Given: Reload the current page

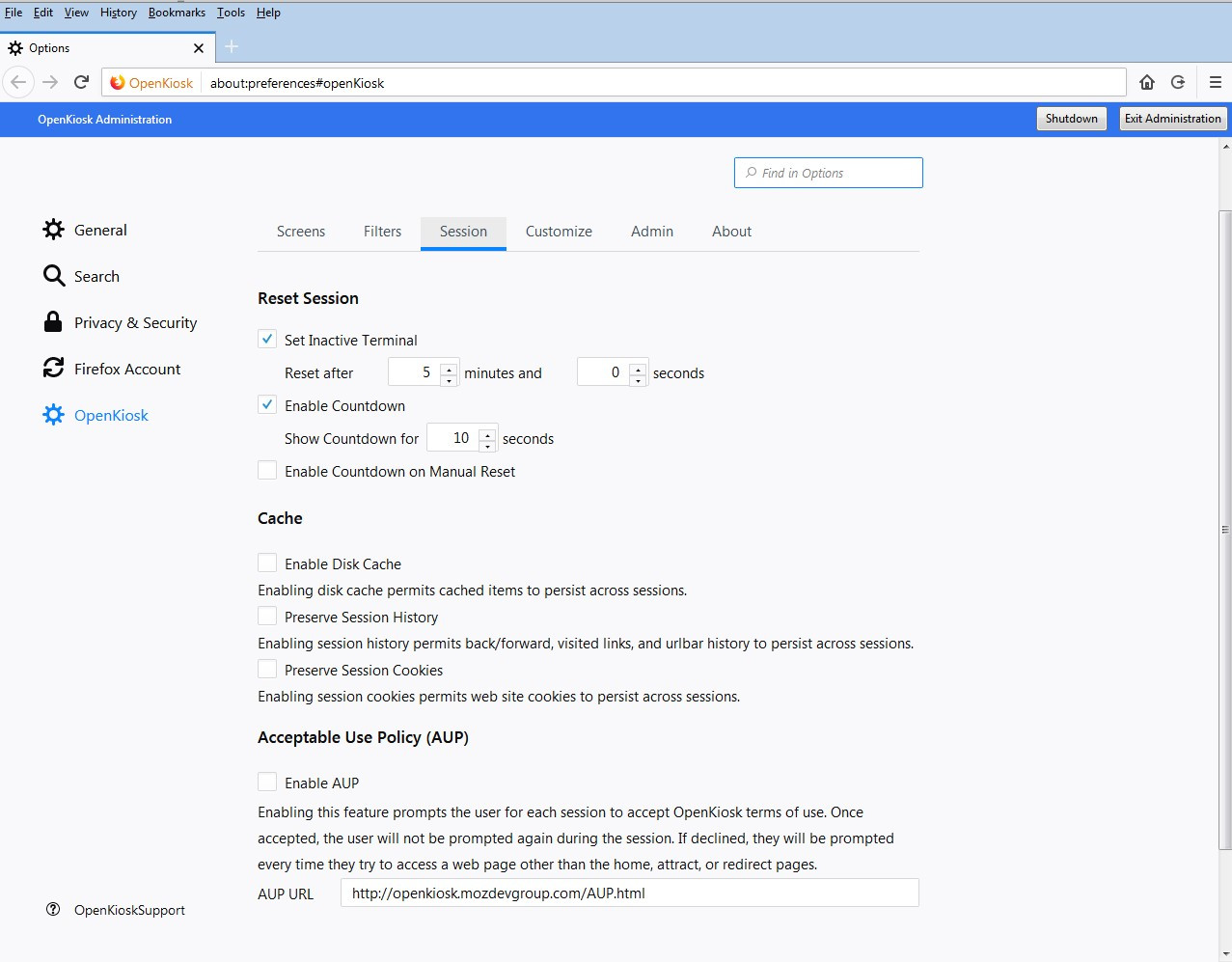Looking at the screenshot, I should [82, 82].
